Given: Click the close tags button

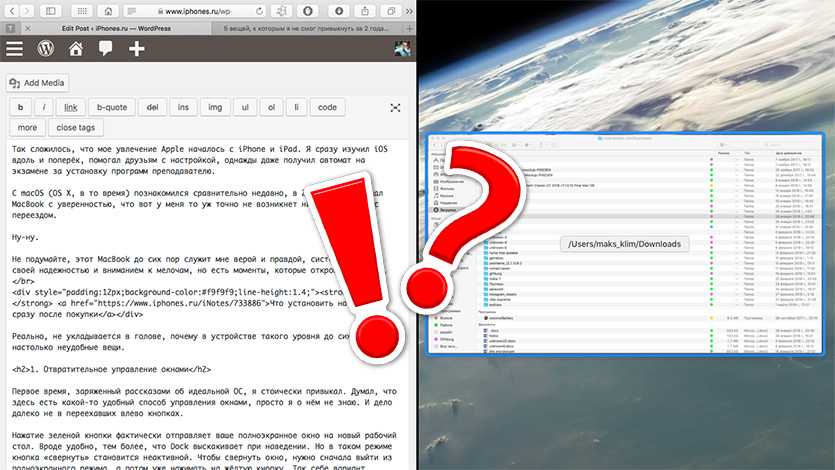Looking at the screenshot, I should click(x=76, y=128).
